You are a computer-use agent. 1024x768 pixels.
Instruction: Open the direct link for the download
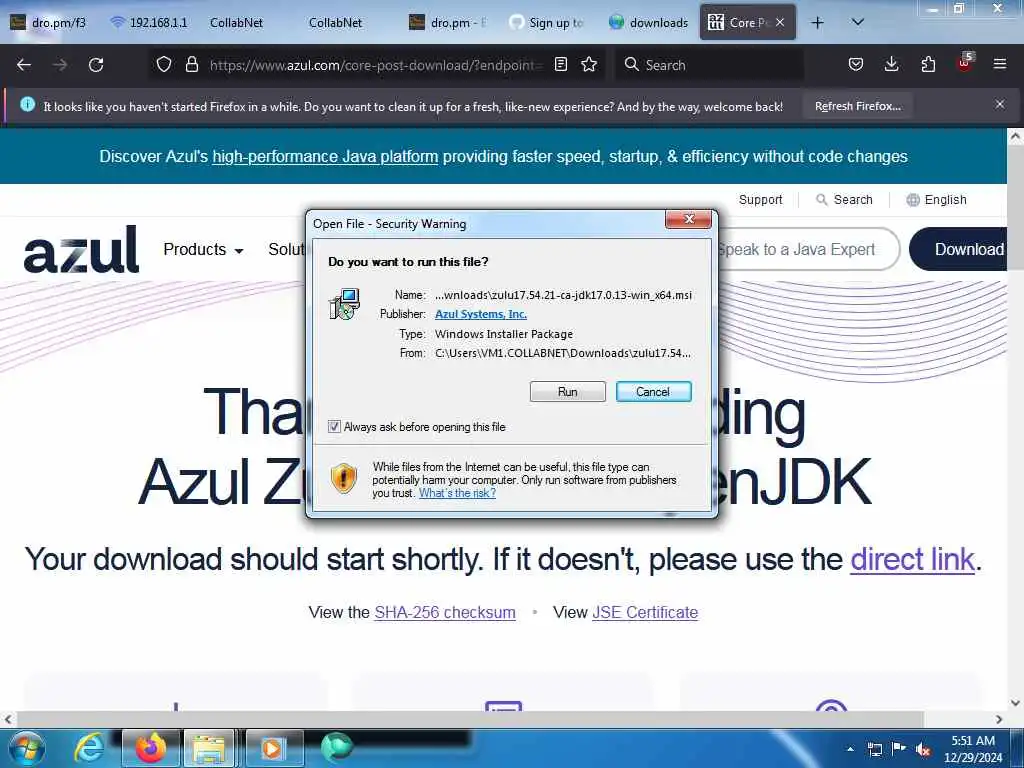[912, 560]
